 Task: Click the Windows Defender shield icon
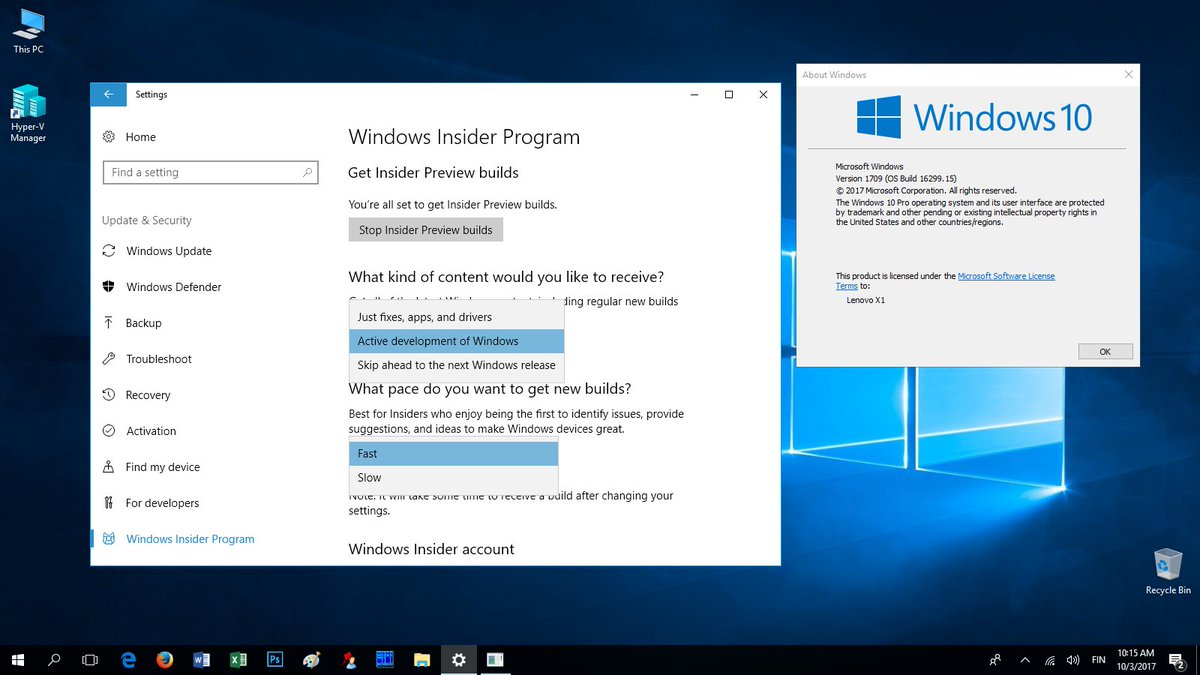click(108, 287)
